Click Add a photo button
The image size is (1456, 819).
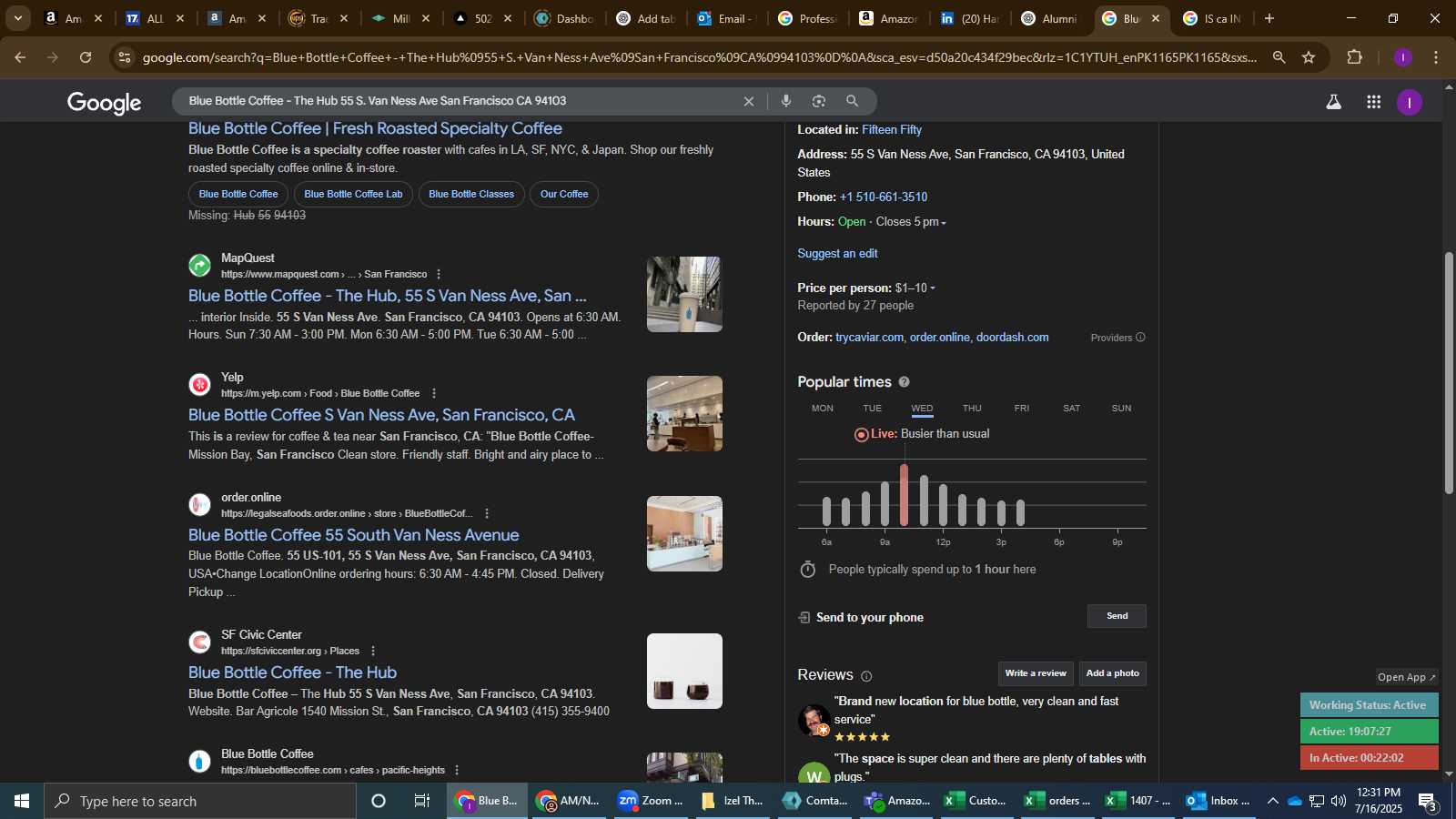[x=1113, y=673]
